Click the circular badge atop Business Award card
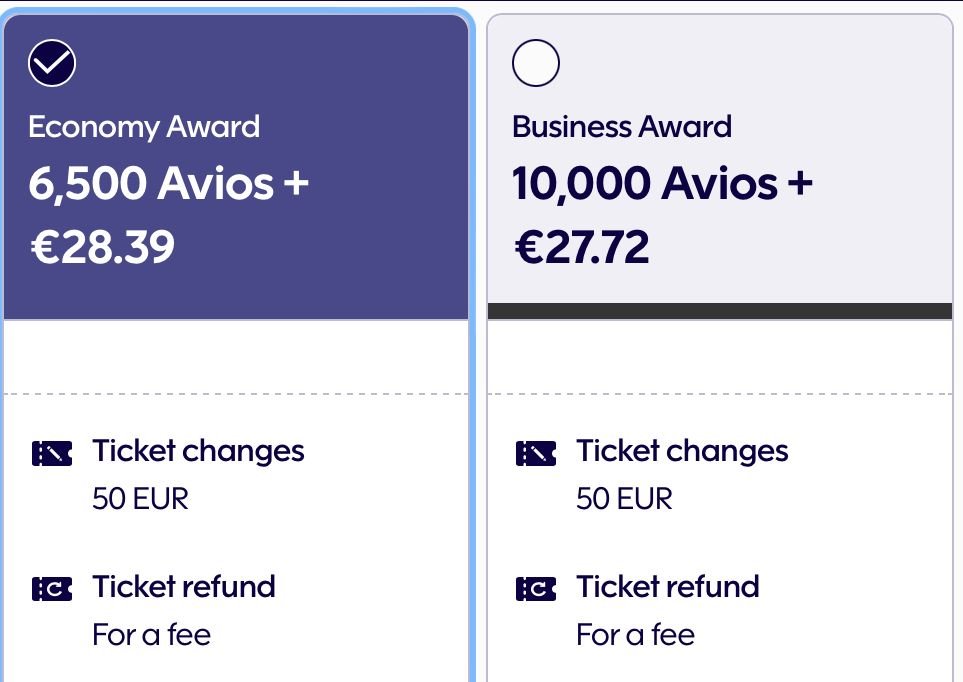The image size is (963, 682). [536, 62]
